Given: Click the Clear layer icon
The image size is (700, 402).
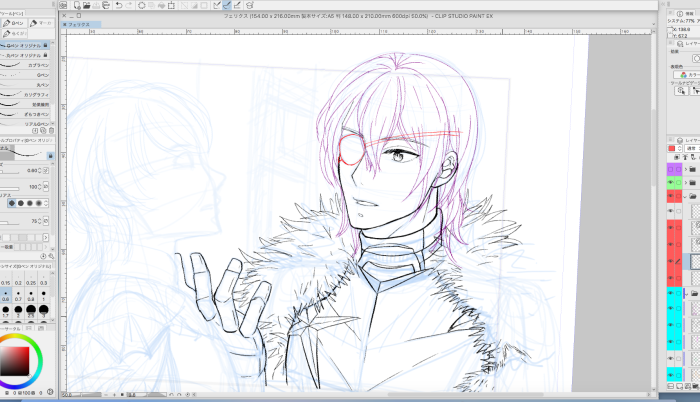Looking at the screenshot, I should coord(142,5).
